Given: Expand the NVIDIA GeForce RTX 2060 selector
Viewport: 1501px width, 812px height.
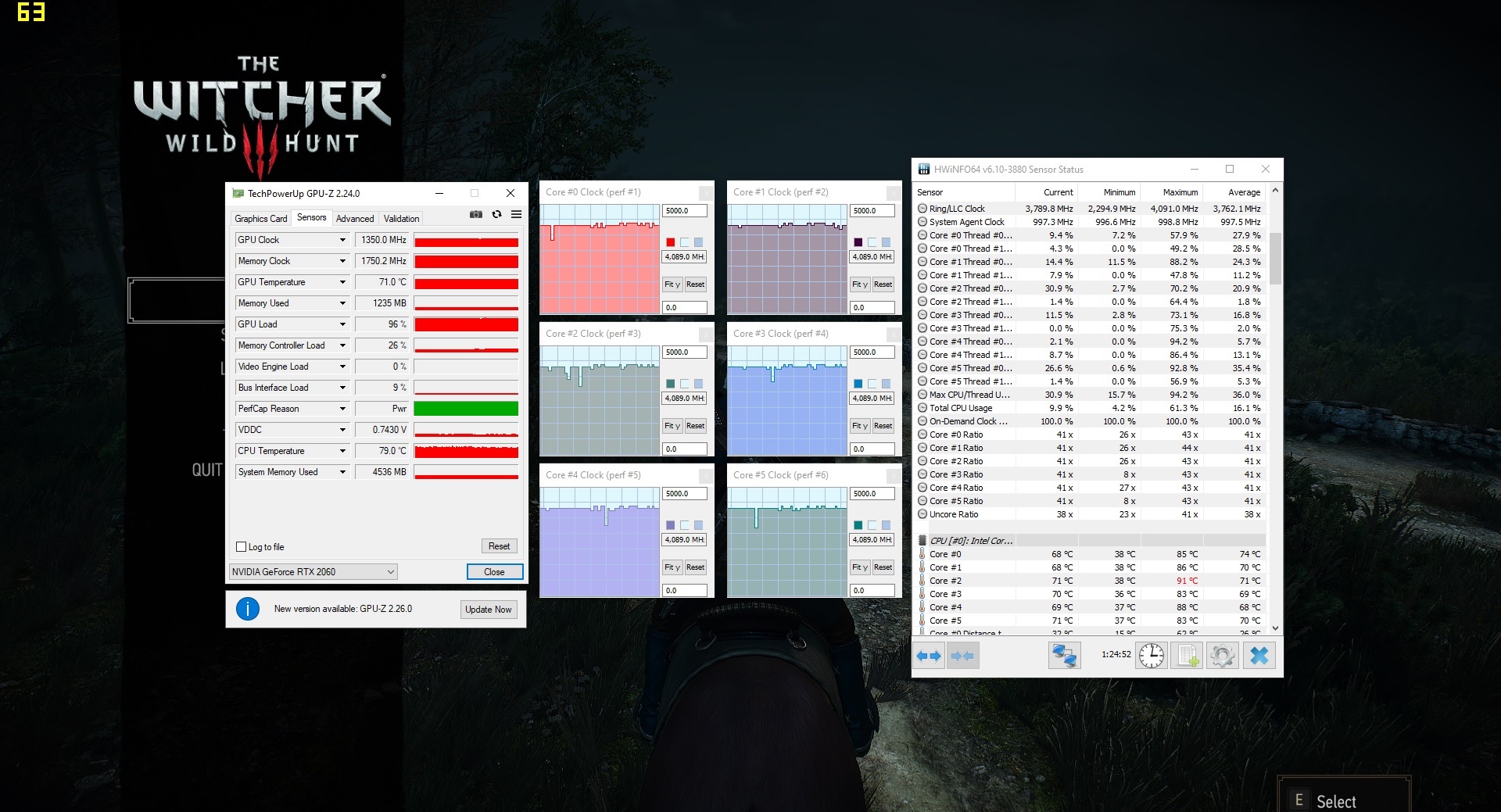Looking at the screenshot, I should [313, 572].
